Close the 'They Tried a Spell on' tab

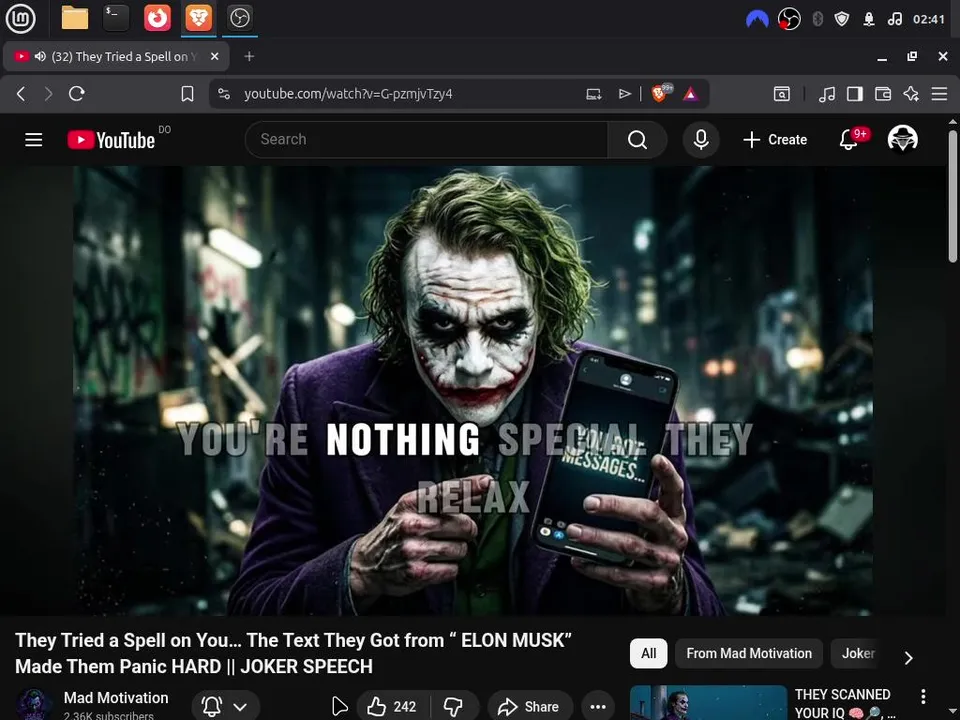click(214, 56)
